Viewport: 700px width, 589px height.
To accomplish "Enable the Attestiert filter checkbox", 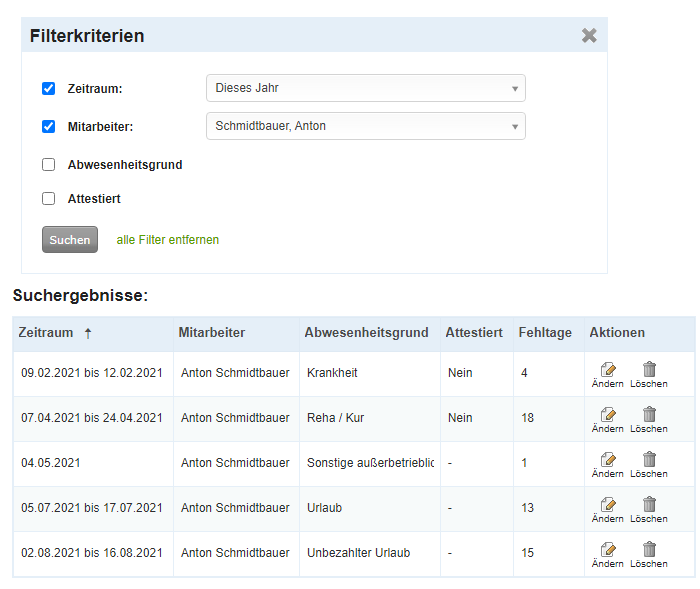I will [49, 198].
